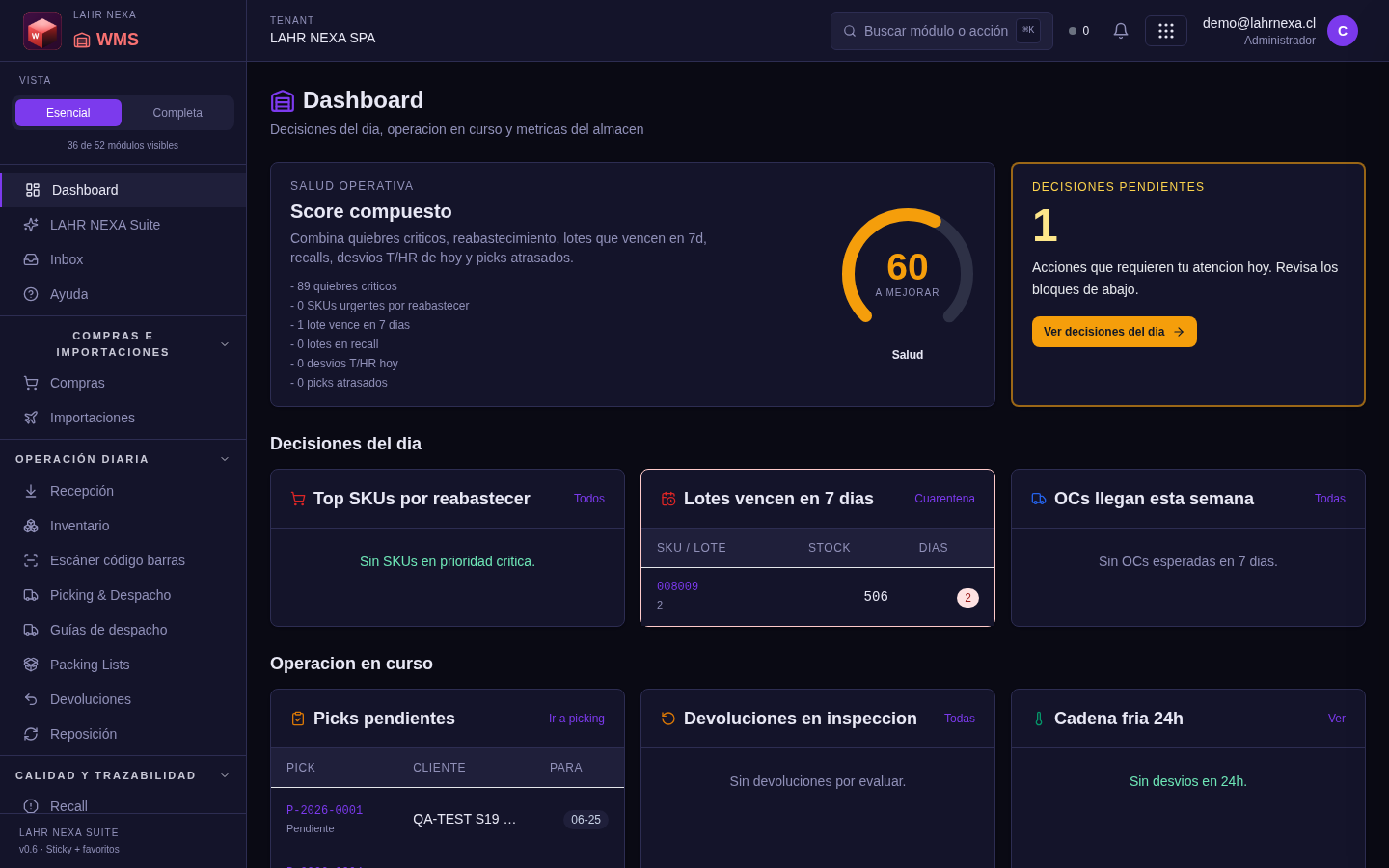This screenshot has width=1389, height=868.
Task: Click the Packing Lists package icon
Action: pos(31,665)
